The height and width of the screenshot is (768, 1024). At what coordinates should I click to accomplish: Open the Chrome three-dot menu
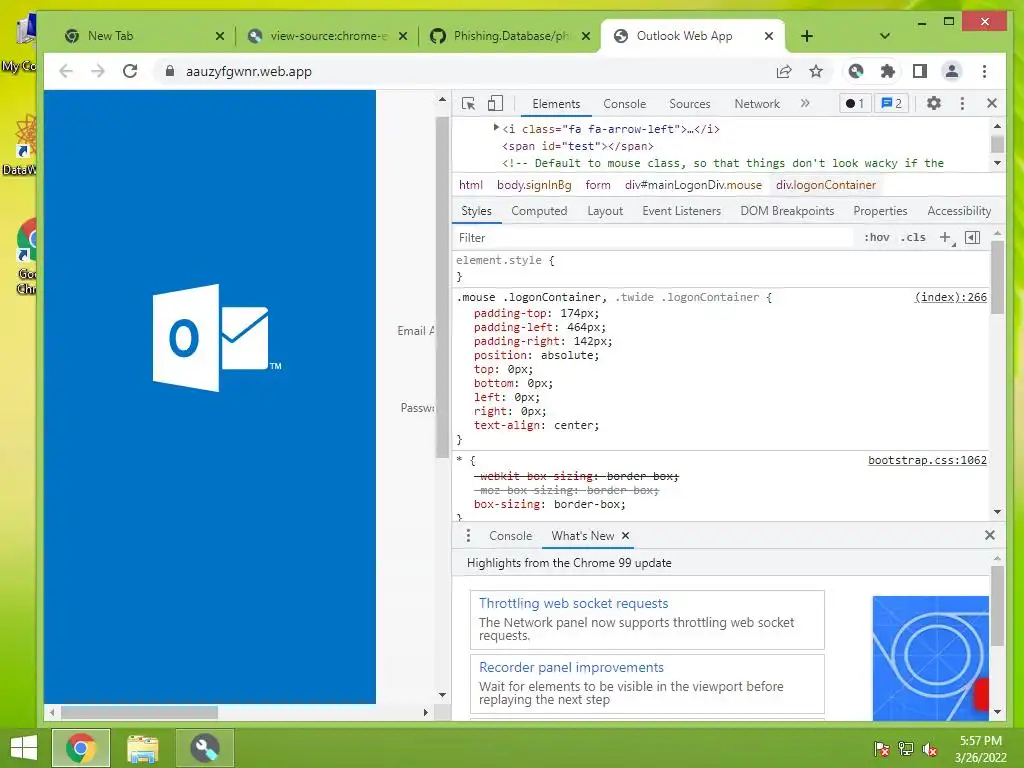coord(984,71)
